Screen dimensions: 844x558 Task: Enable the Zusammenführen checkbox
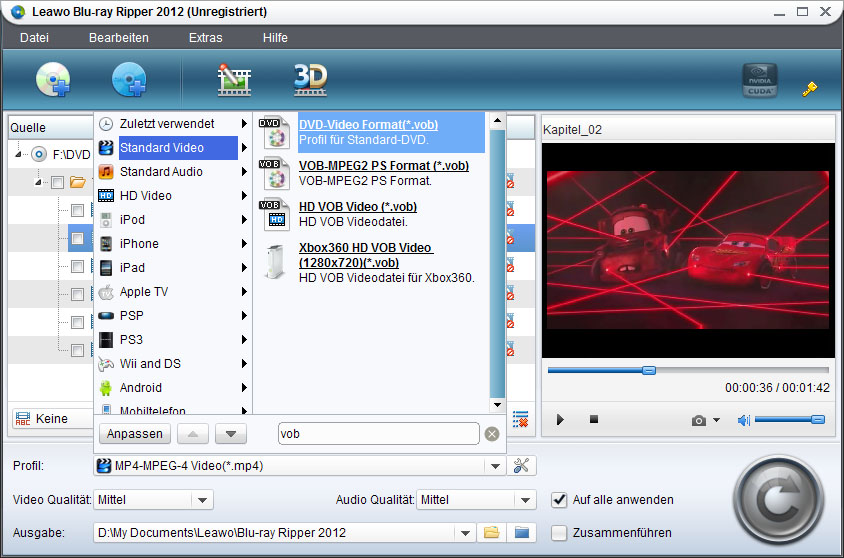click(x=559, y=533)
